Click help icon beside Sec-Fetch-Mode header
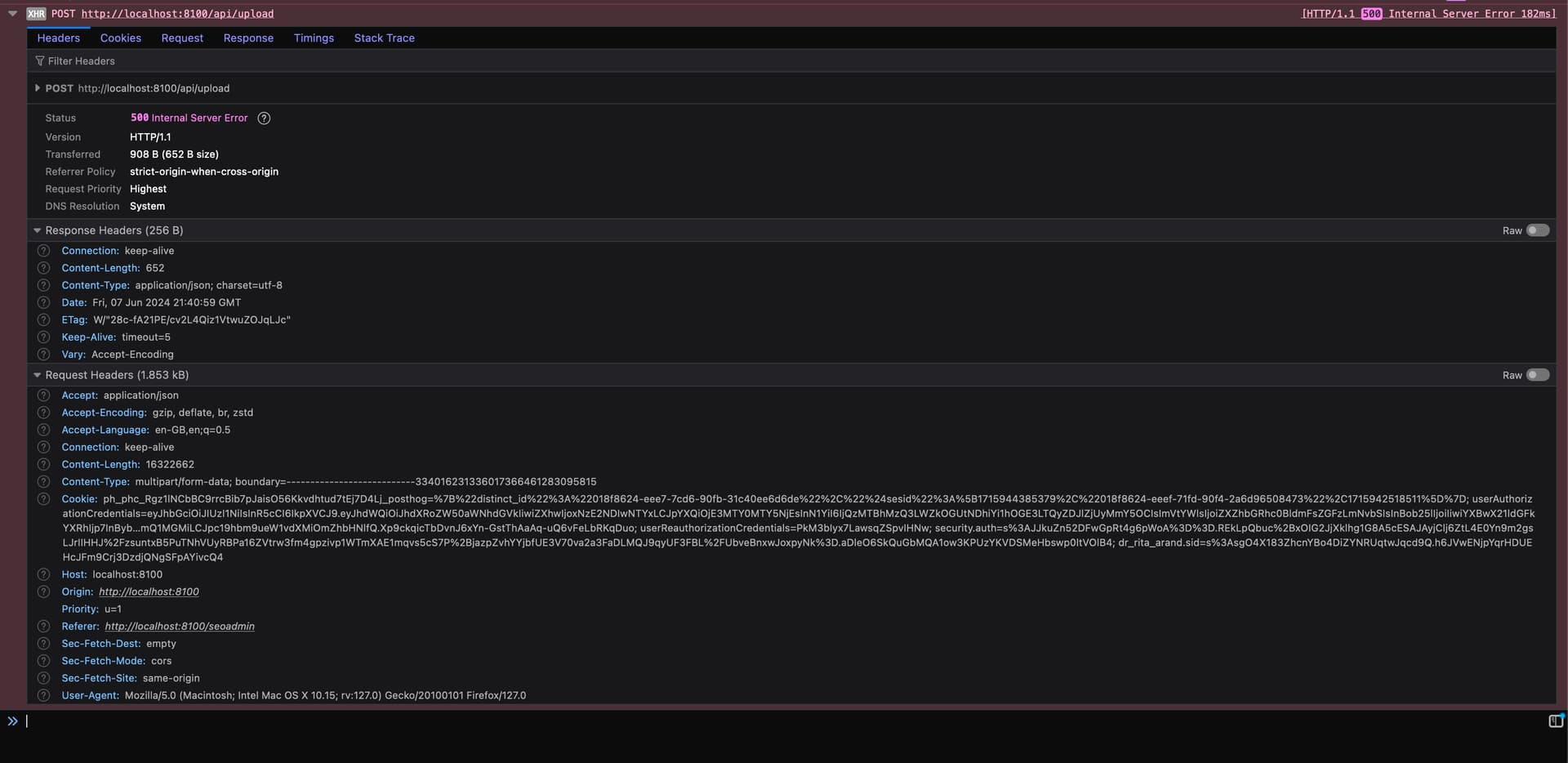 44,661
